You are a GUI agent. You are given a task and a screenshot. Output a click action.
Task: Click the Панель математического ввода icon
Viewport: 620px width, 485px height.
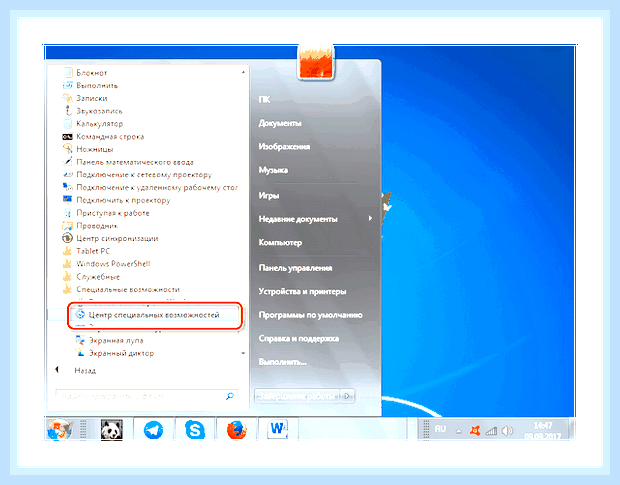coord(68,162)
